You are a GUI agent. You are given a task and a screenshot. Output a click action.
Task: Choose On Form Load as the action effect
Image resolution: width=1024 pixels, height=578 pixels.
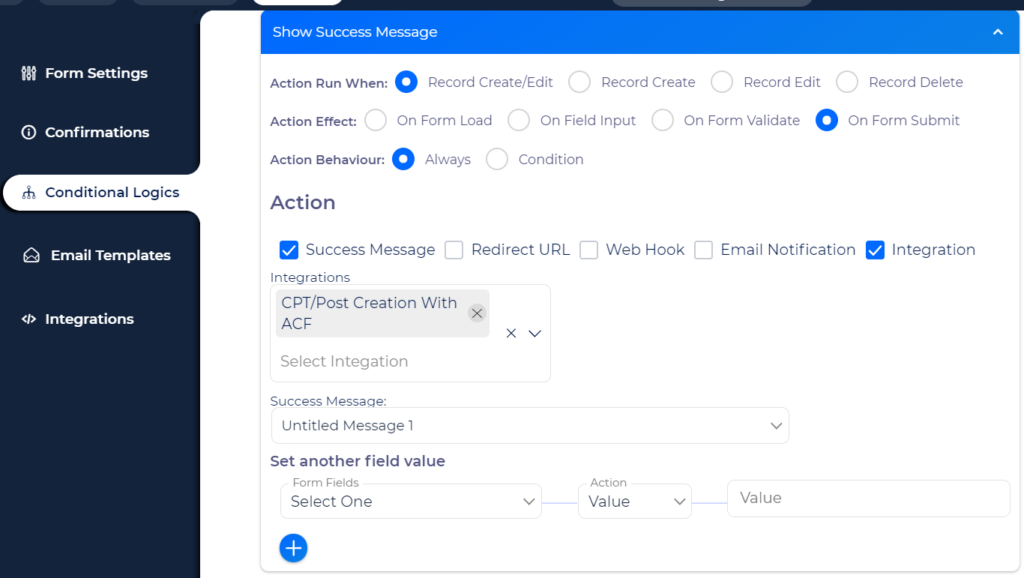(x=375, y=120)
